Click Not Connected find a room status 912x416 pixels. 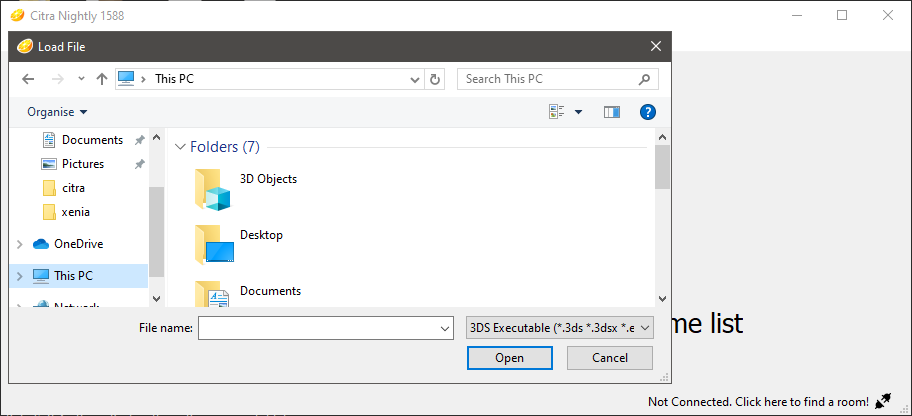click(758, 401)
